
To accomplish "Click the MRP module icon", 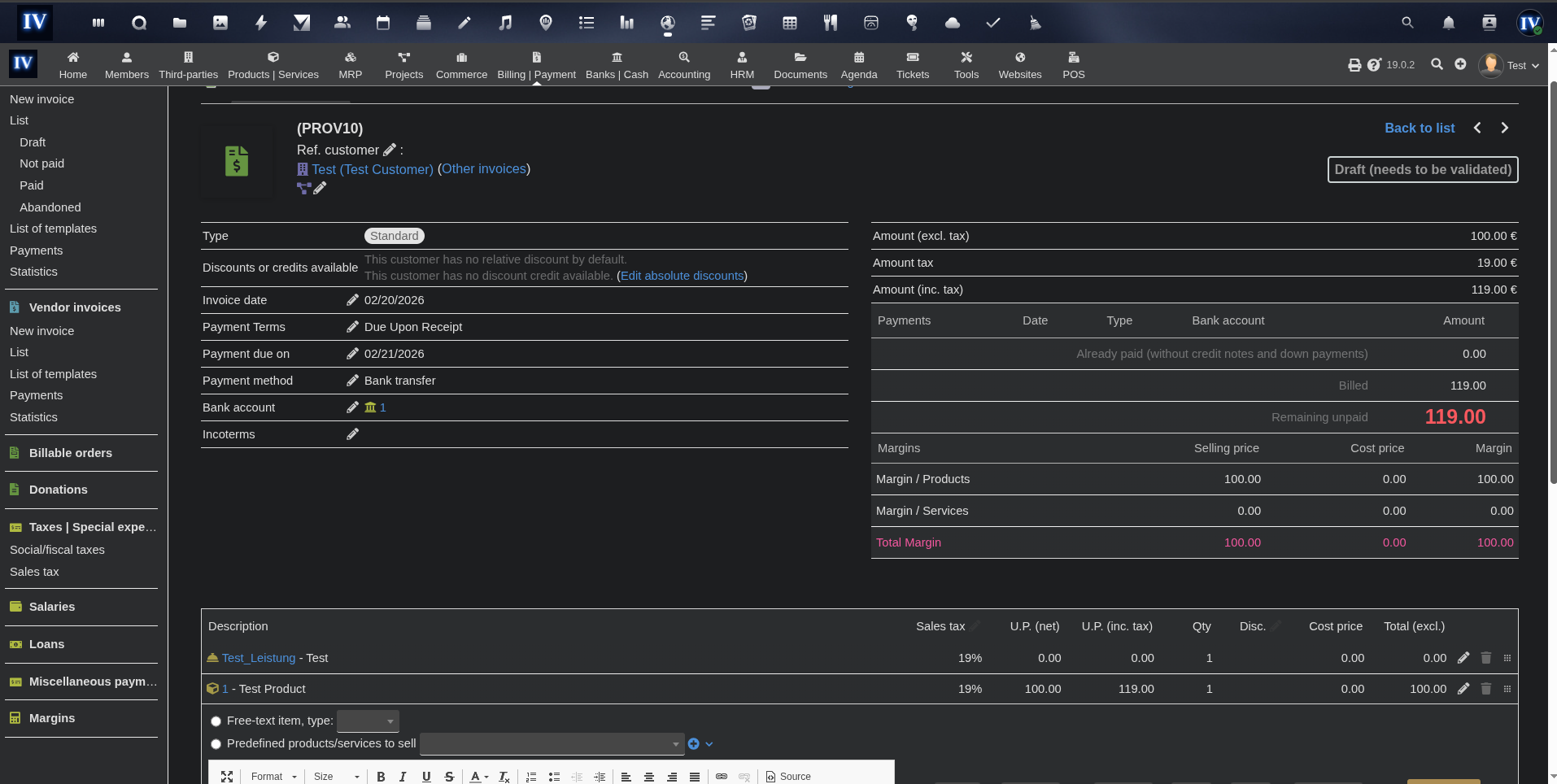I will 350,64.
